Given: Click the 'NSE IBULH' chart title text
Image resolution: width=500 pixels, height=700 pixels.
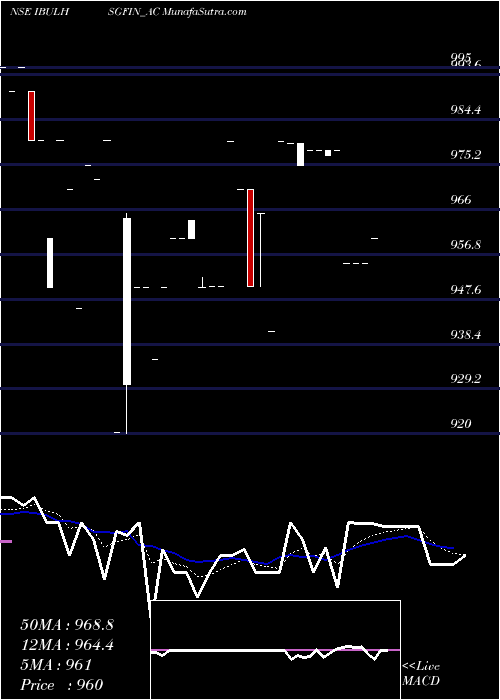Looking at the screenshot, I should [x=39, y=12].
